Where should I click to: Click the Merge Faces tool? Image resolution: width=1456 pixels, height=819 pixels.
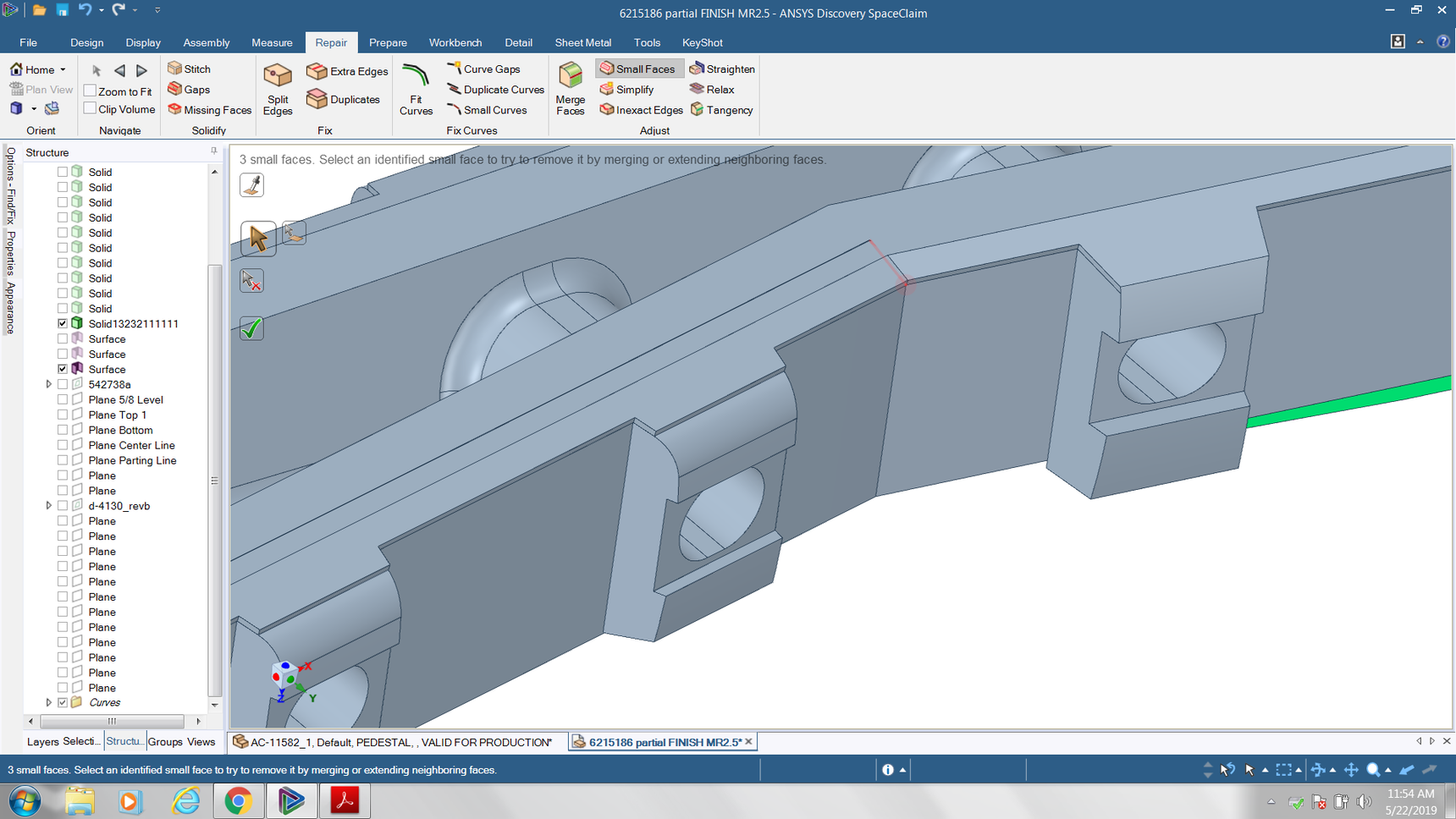coord(570,89)
